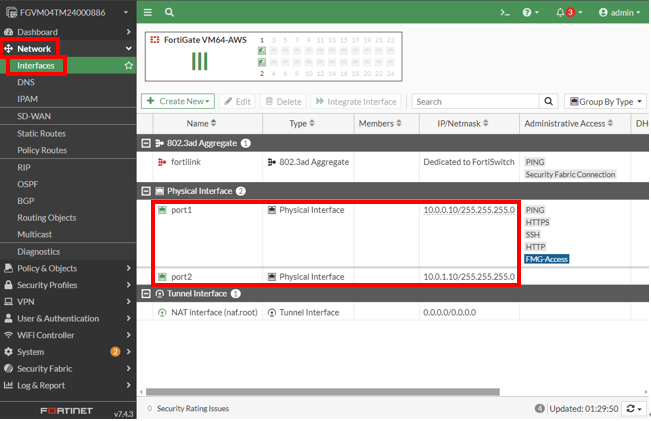Click Integrate Interface button
The width and height of the screenshot is (651, 421).
point(356,102)
